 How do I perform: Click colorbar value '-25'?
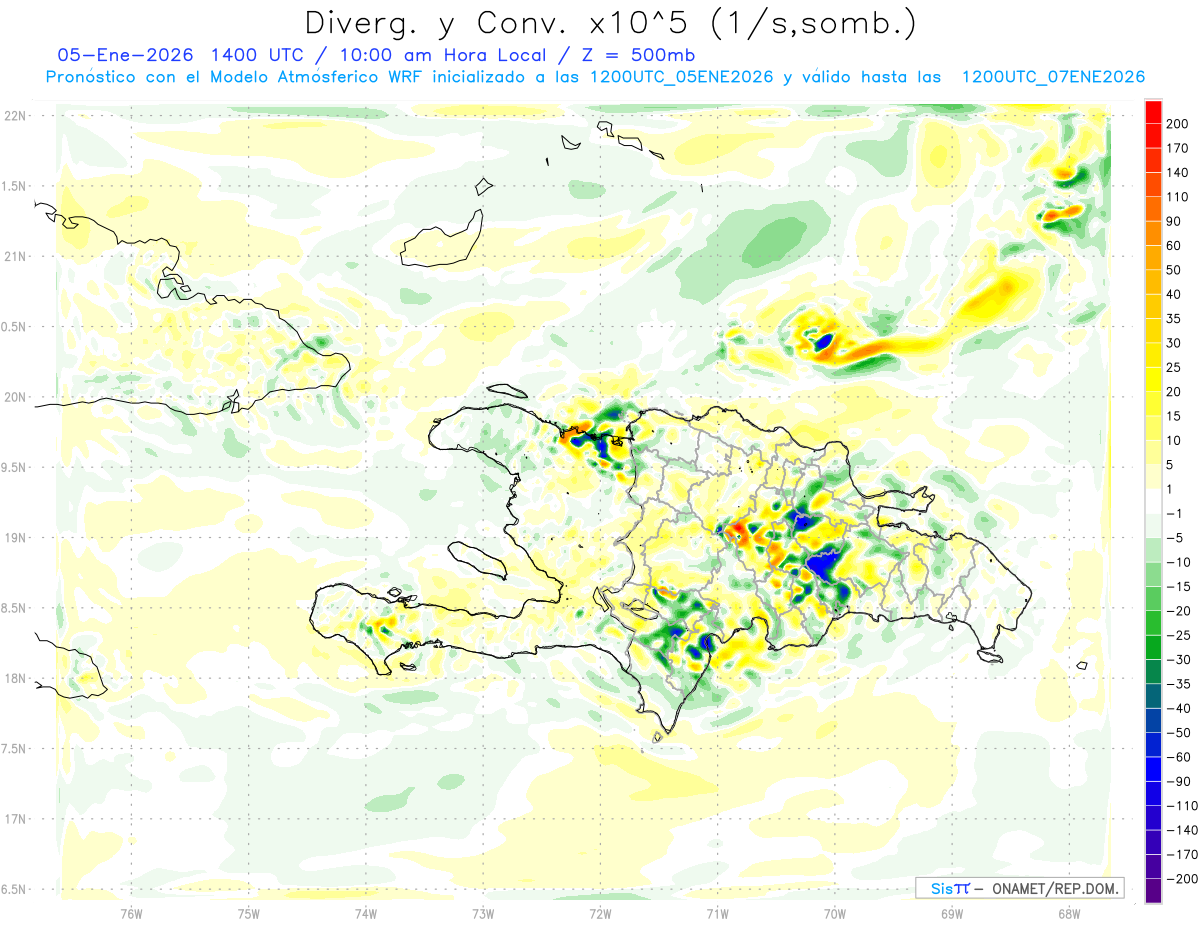pyautogui.click(x=1177, y=635)
